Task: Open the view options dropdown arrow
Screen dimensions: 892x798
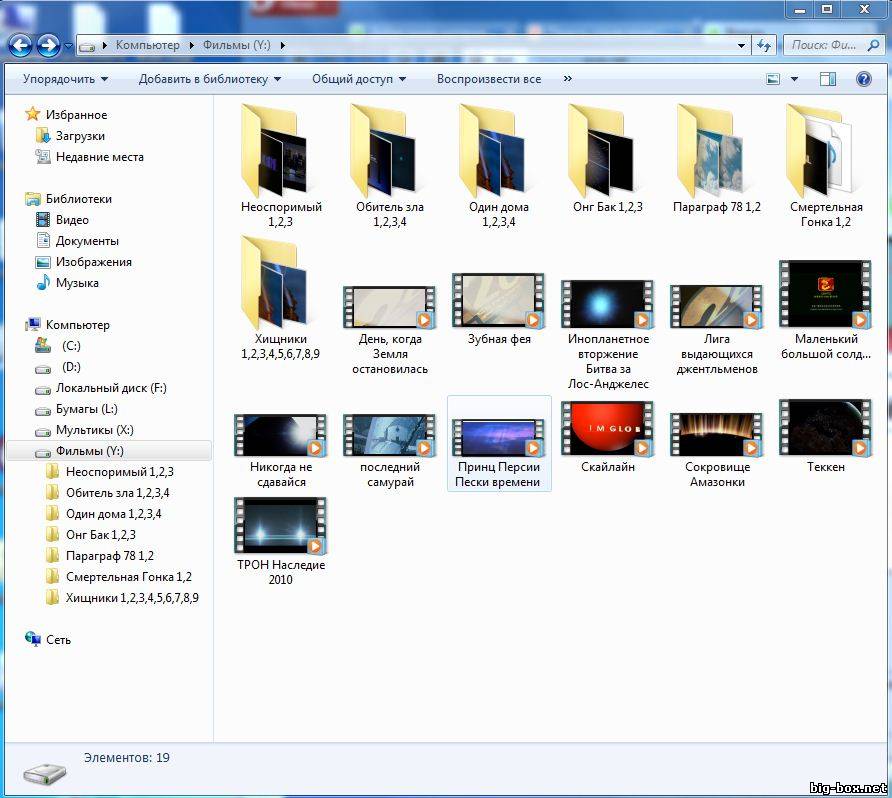Action: point(794,79)
